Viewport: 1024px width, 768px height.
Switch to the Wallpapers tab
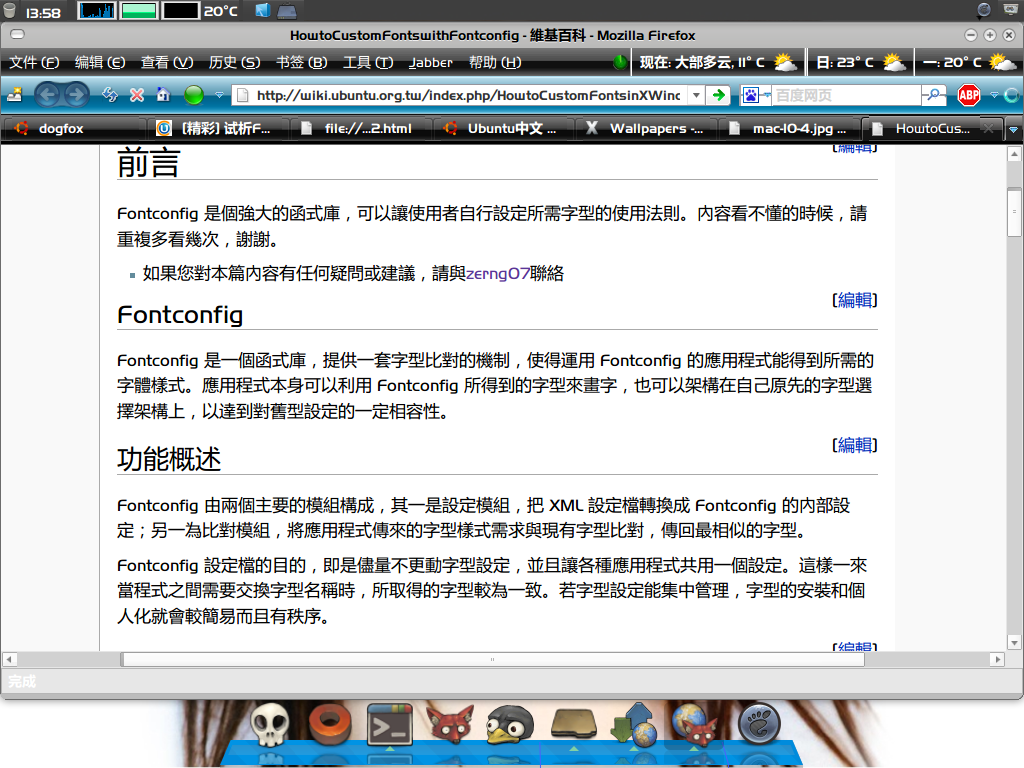[647, 129]
